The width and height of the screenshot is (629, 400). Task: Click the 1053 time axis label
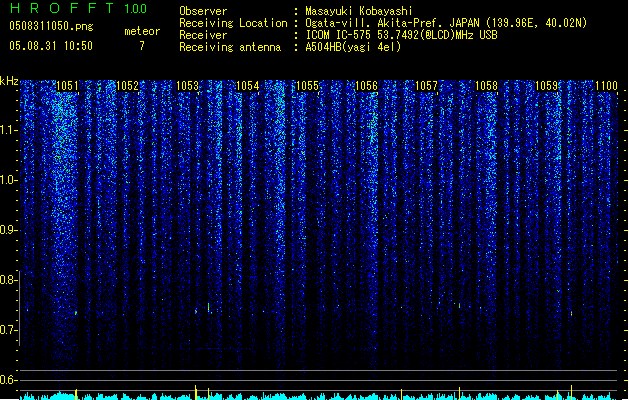point(187,86)
